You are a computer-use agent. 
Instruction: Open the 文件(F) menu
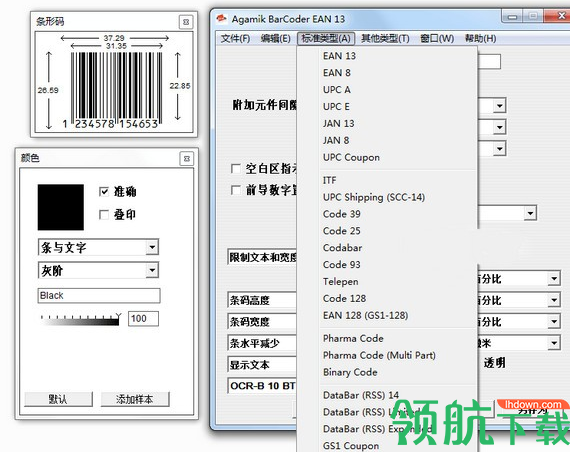pos(236,38)
